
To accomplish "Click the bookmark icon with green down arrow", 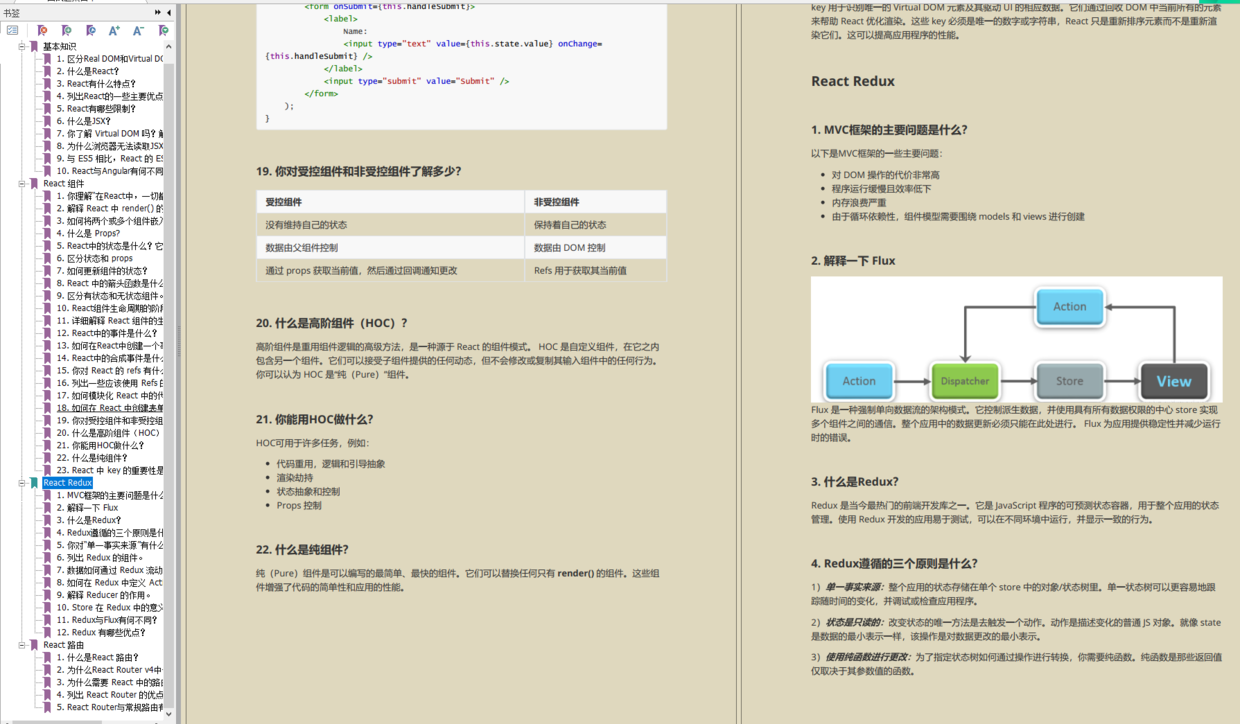I will click(163, 30).
